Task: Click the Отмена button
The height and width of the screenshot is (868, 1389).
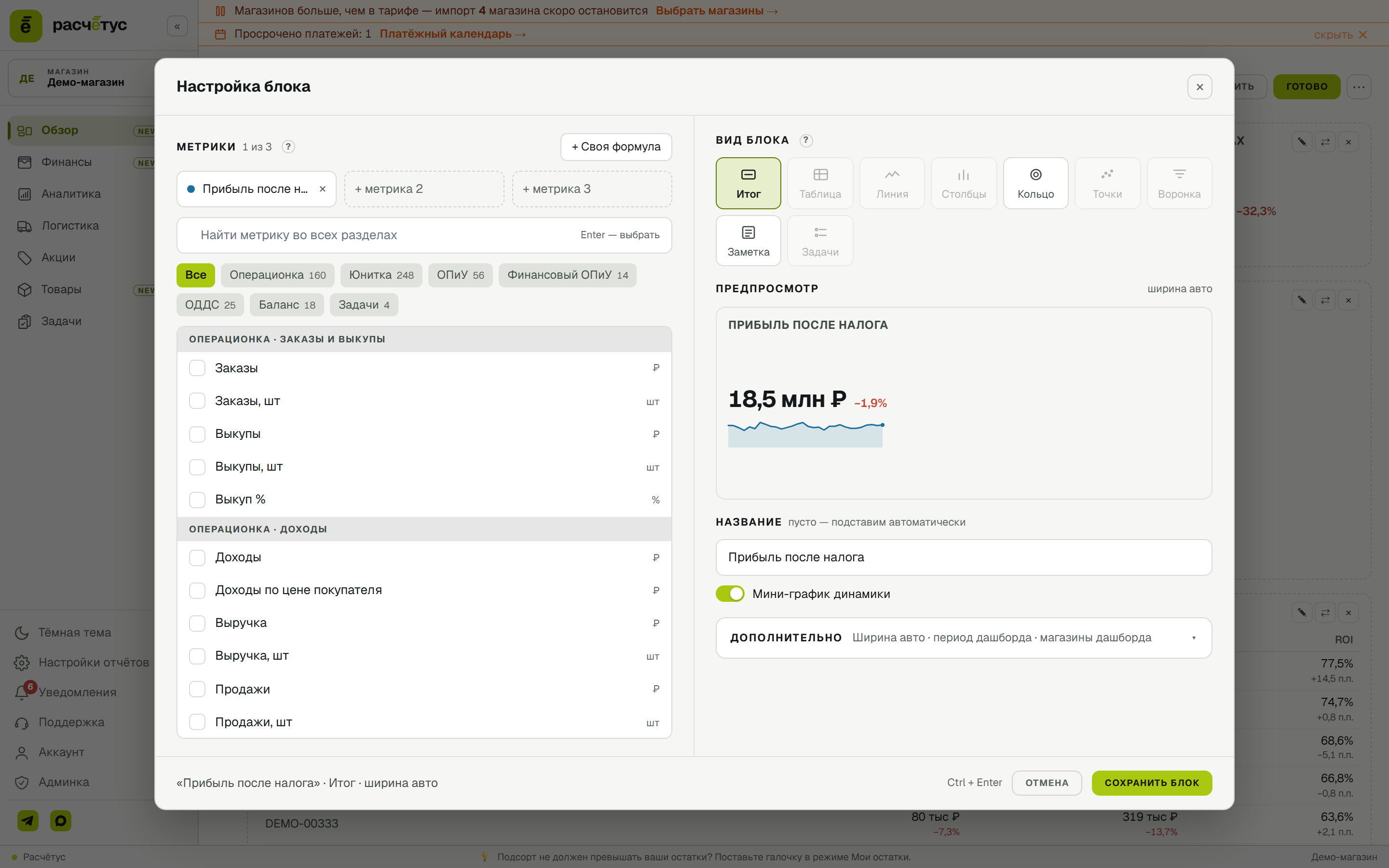Action: coord(1047,783)
